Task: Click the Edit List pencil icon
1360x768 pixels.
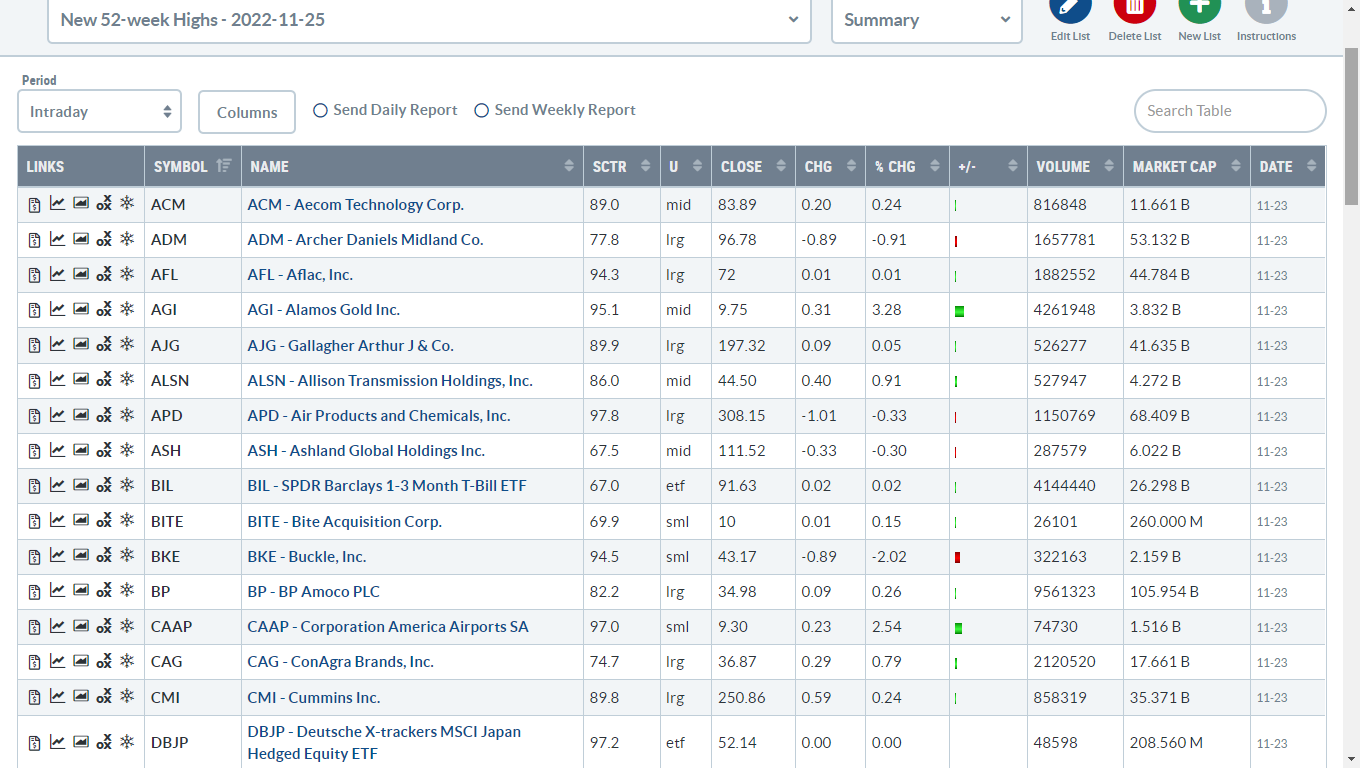Action: pyautogui.click(x=1070, y=8)
